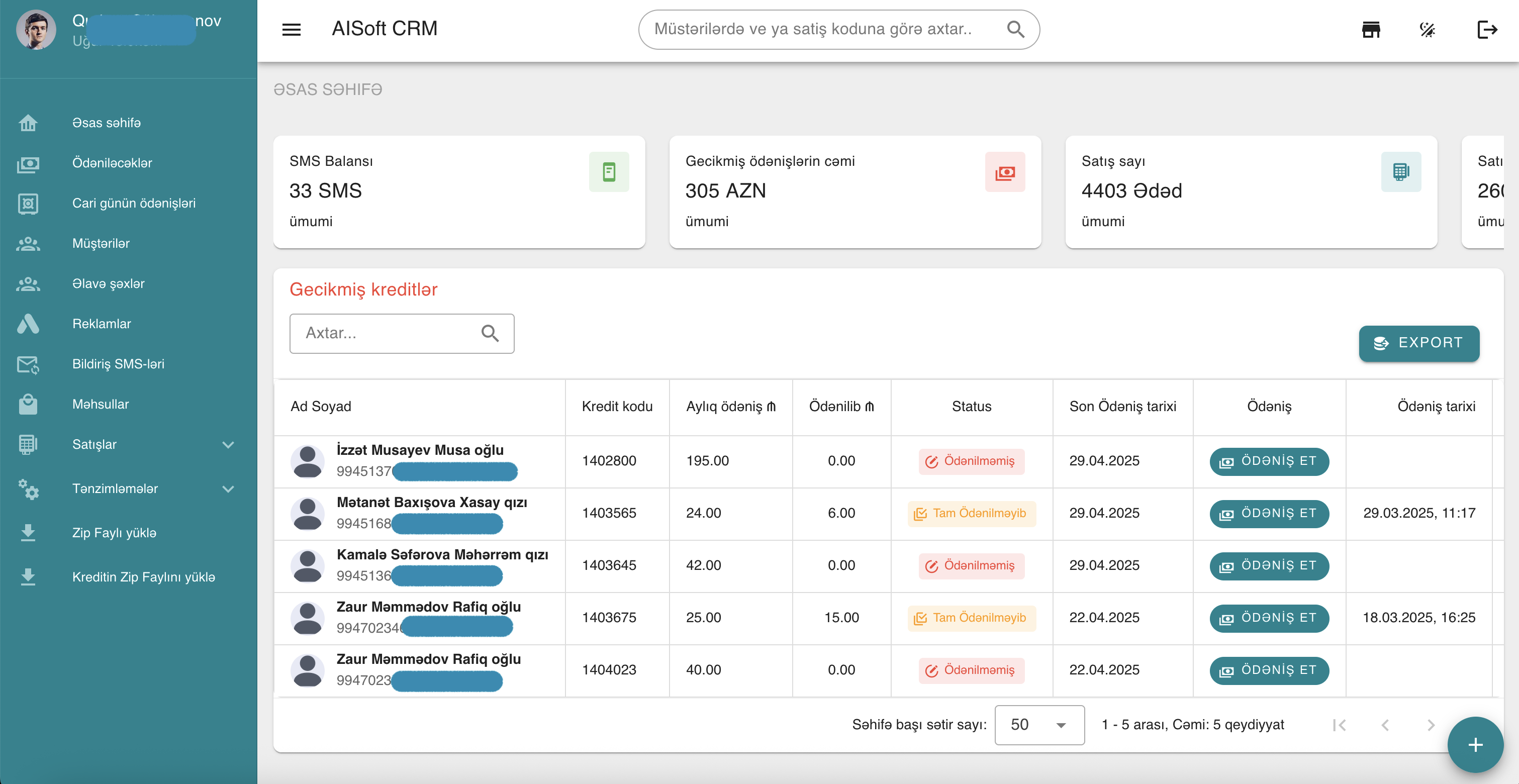Open the hamburger menu icon
This screenshot has height=784, width=1519.
click(x=292, y=29)
